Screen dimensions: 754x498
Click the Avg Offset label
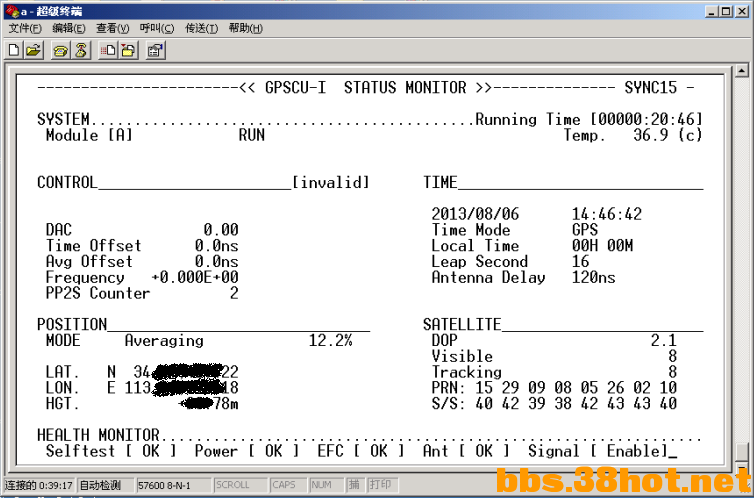tap(89, 261)
